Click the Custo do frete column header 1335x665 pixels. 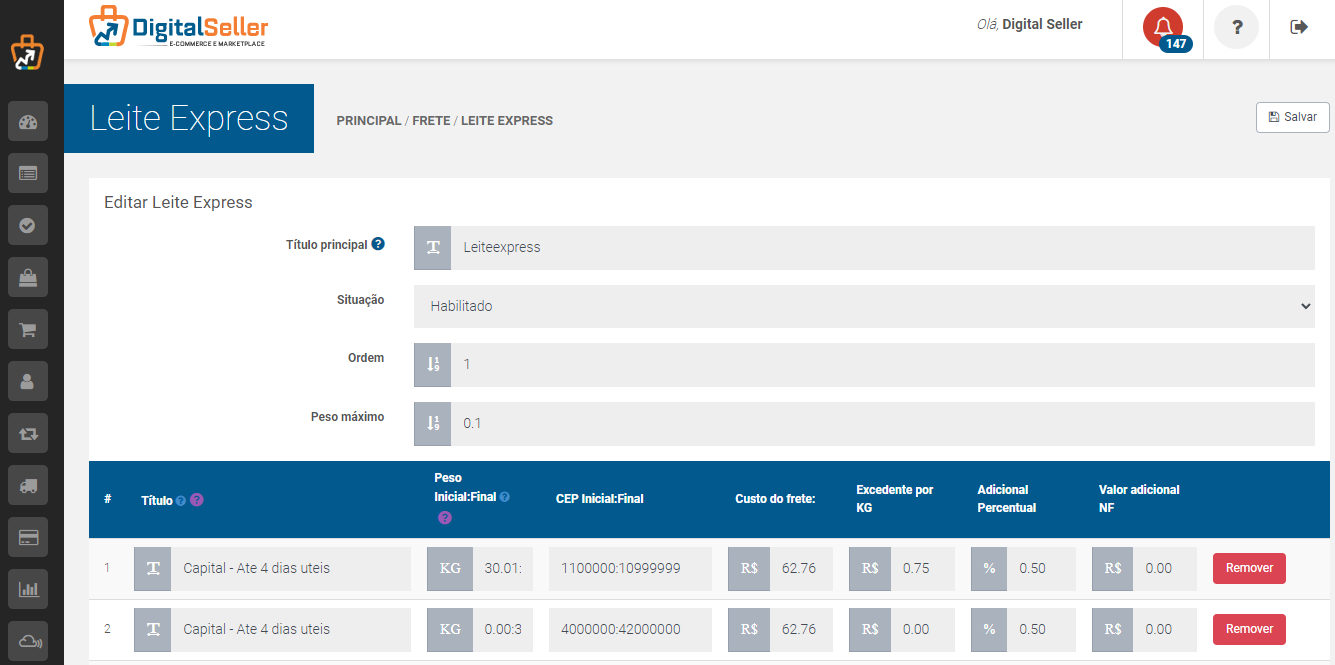point(775,498)
